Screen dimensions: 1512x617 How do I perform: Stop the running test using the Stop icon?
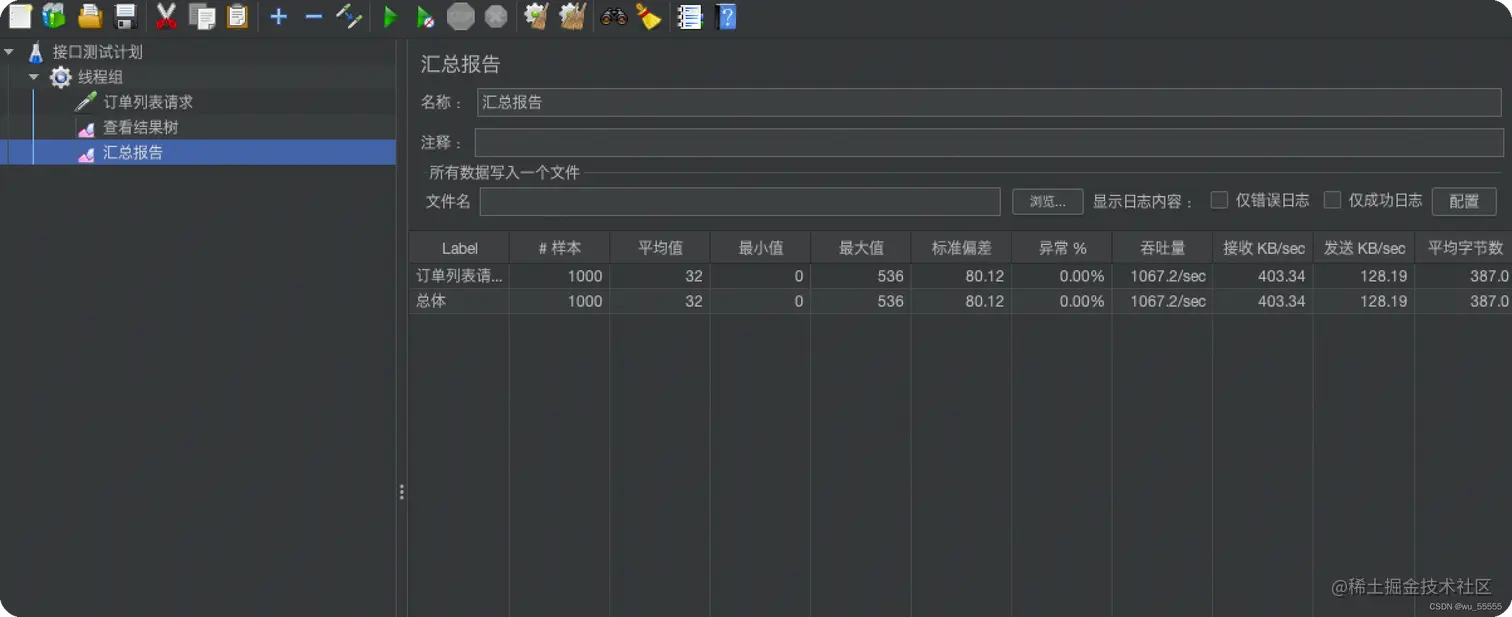pyautogui.click(x=460, y=16)
